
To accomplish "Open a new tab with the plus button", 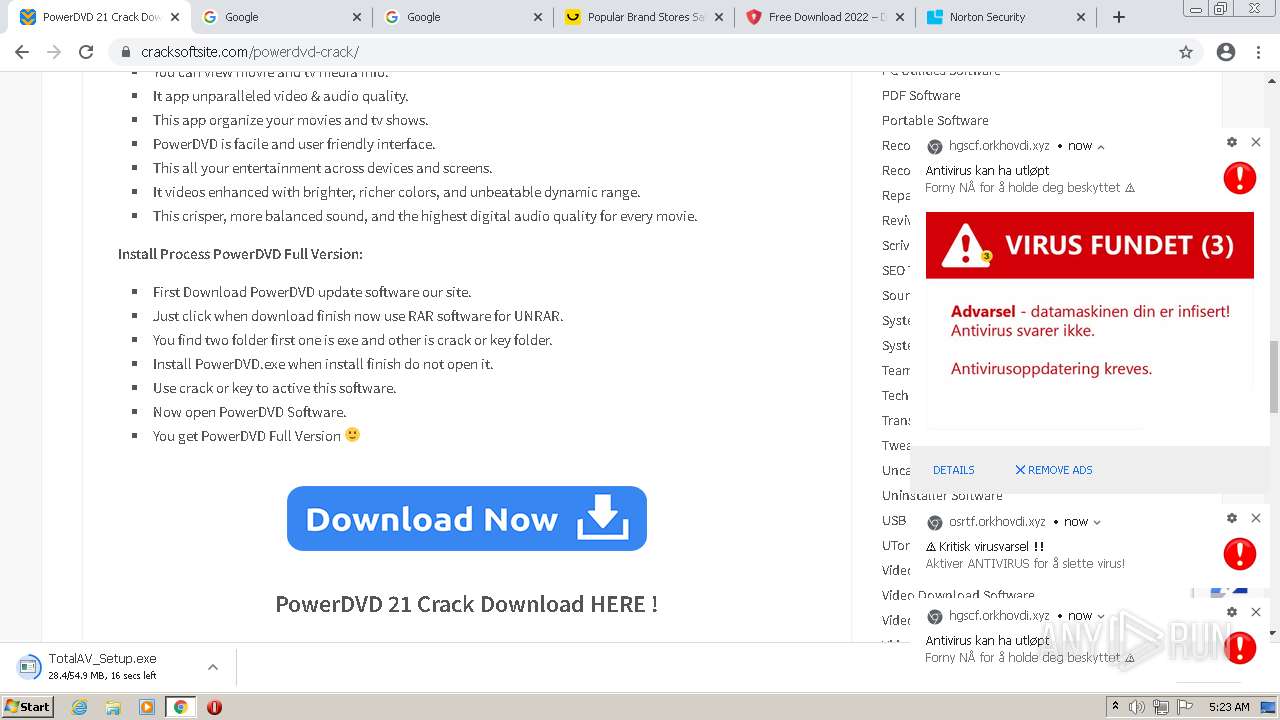I will click(1119, 17).
